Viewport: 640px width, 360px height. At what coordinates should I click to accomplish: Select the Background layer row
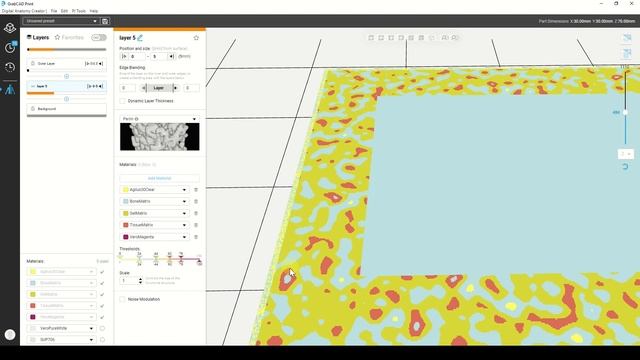coord(67,109)
